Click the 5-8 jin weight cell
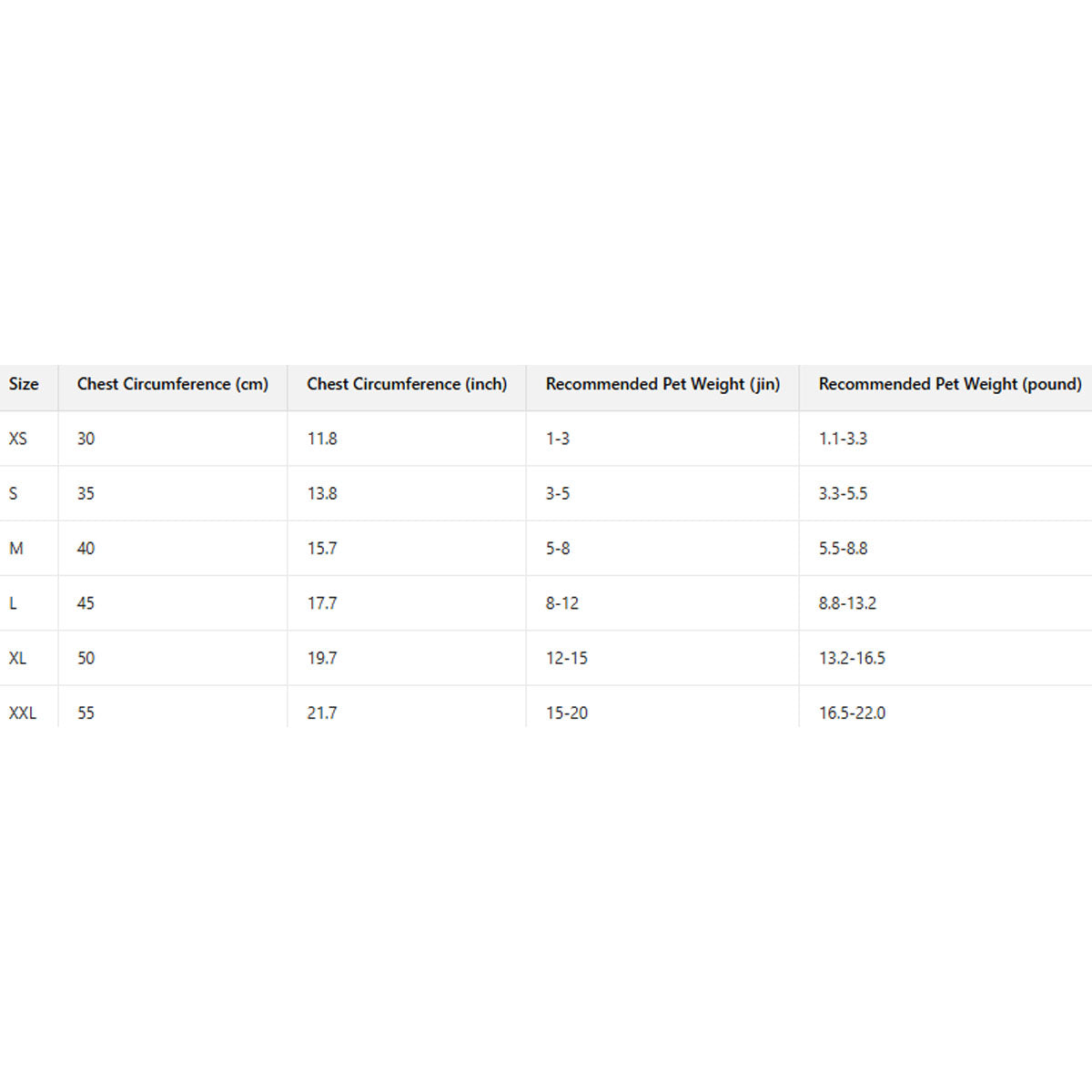The height and width of the screenshot is (1092, 1092). click(558, 548)
